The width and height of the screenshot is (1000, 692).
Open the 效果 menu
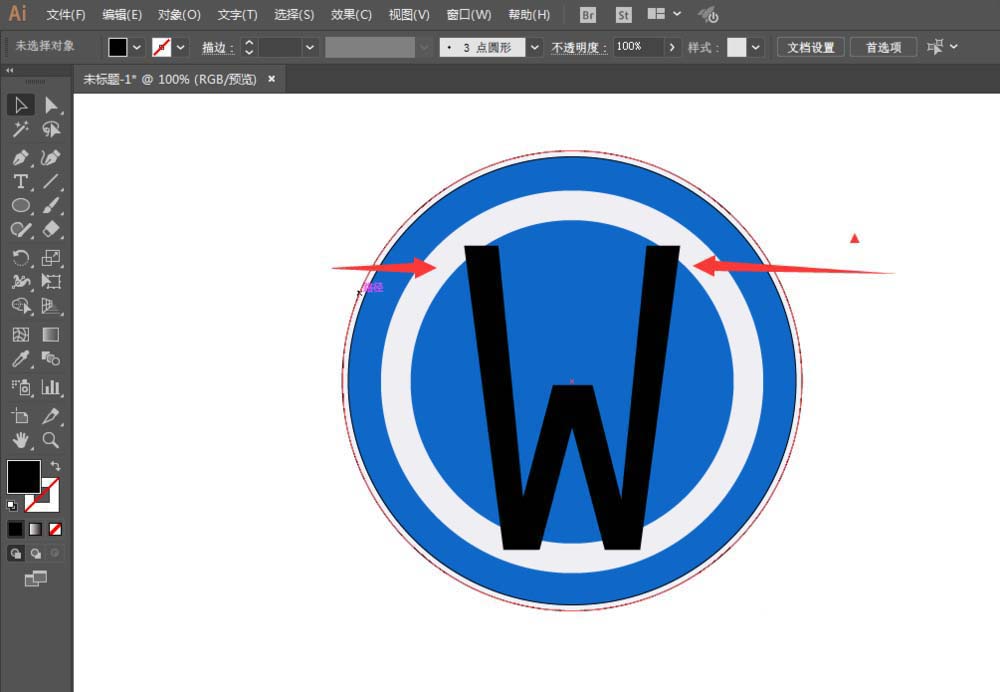click(351, 14)
